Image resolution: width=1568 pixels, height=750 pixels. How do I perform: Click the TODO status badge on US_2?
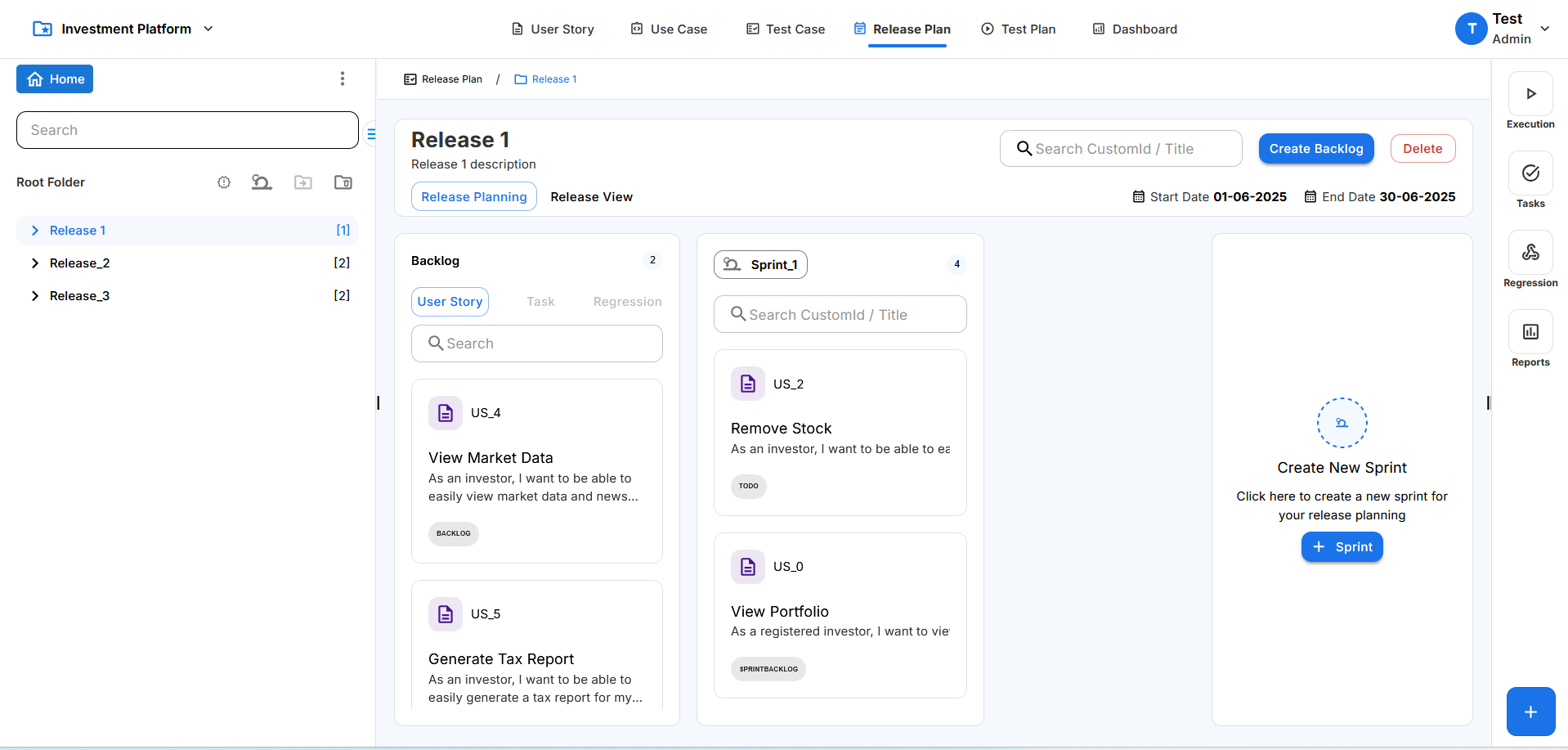(x=748, y=486)
